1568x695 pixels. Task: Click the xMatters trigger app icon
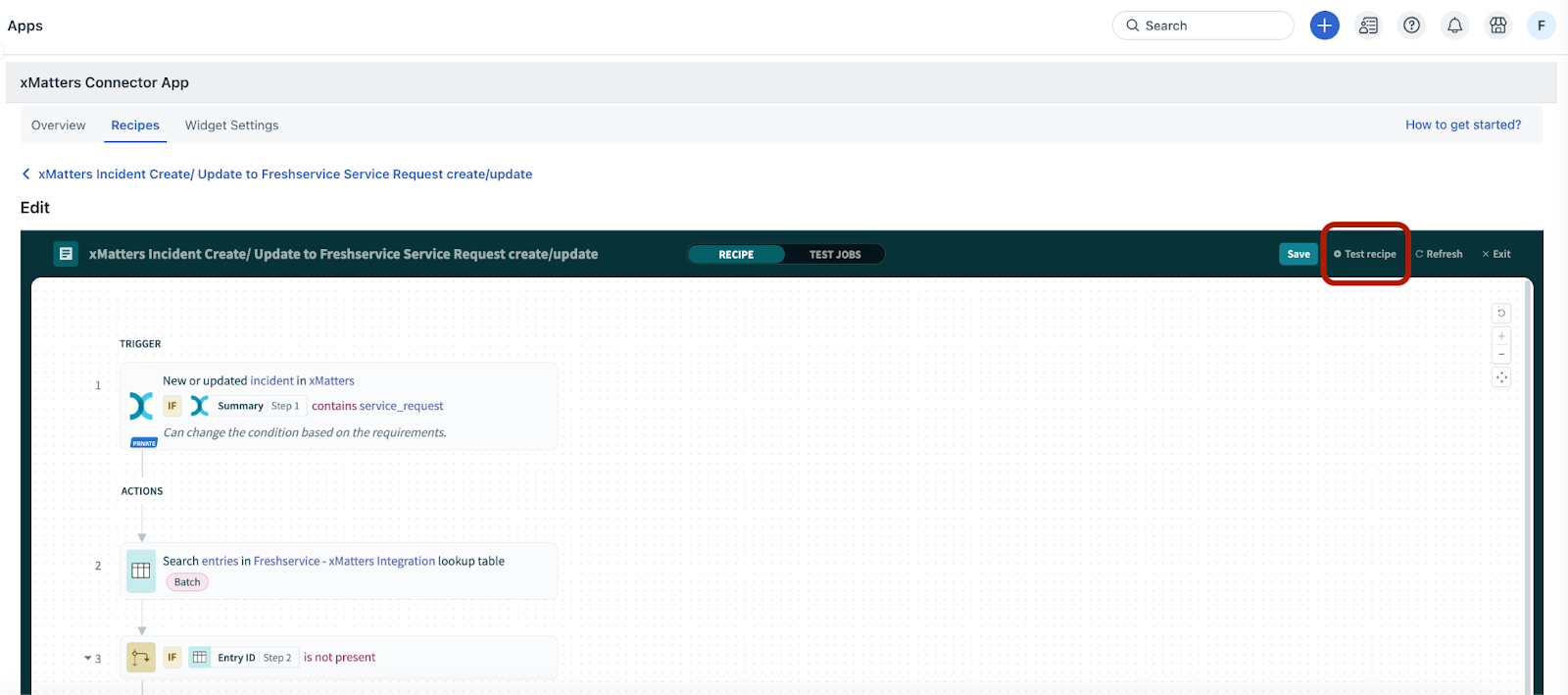[141, 406]
